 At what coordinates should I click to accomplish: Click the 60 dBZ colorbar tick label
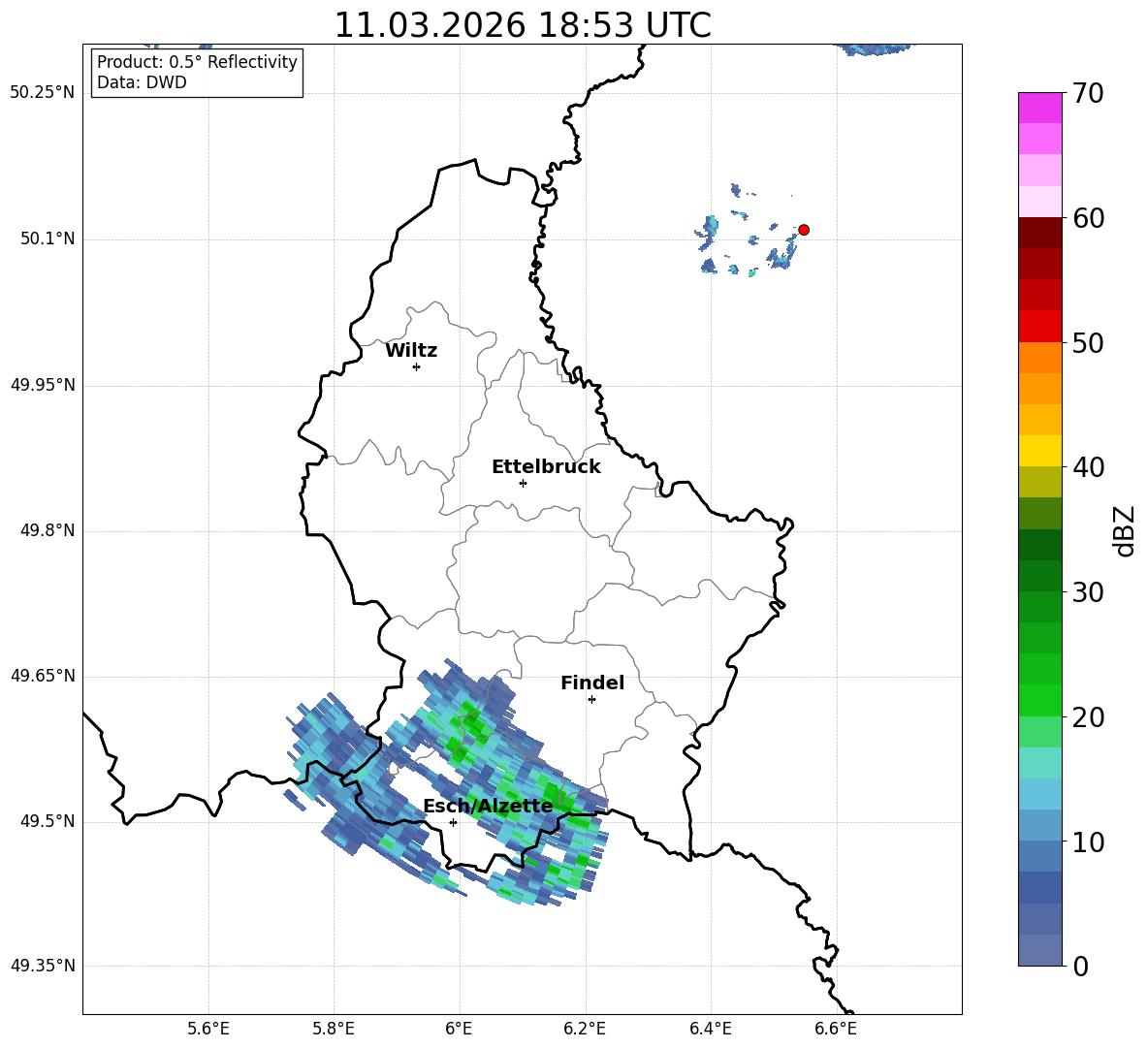pyautogui.click(x=1088, y=218)
